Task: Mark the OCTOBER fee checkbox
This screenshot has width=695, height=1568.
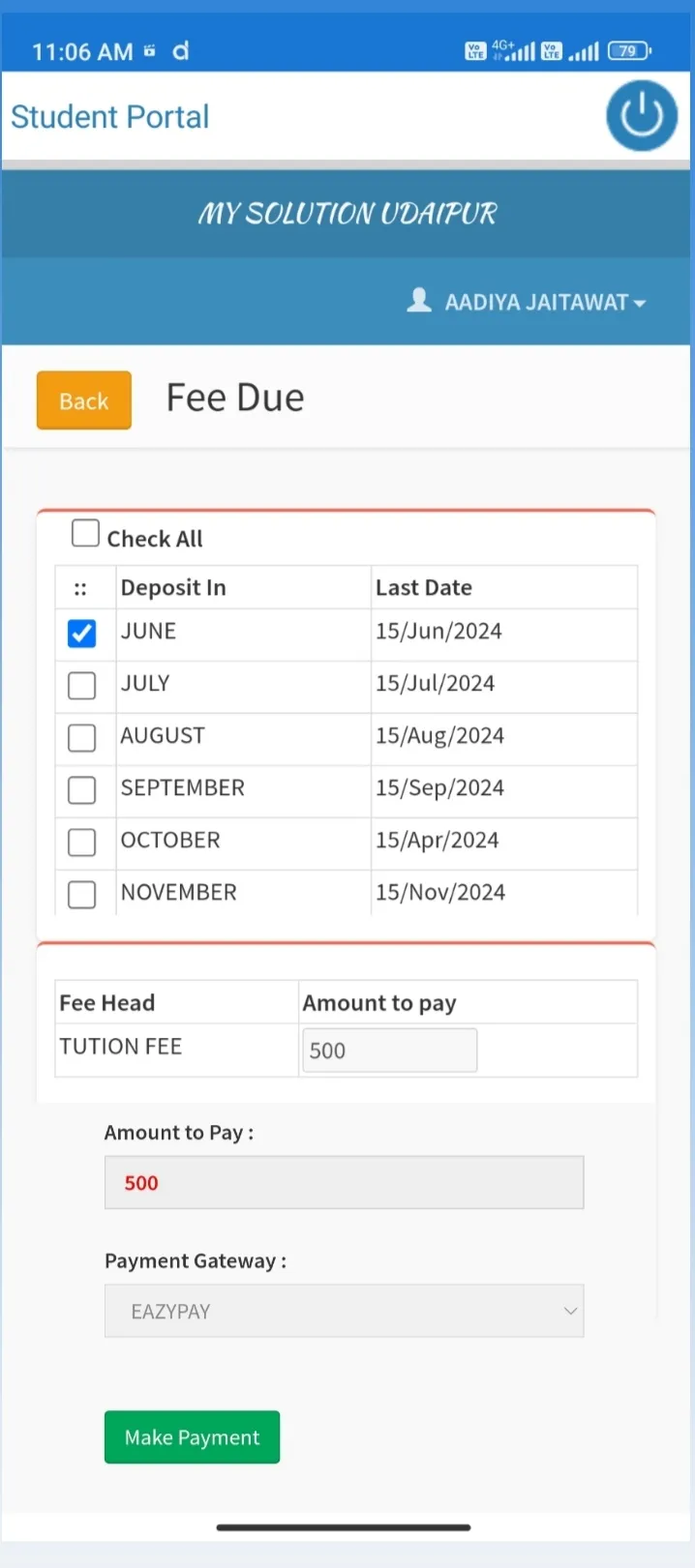Action: click(x=82, y=843)
